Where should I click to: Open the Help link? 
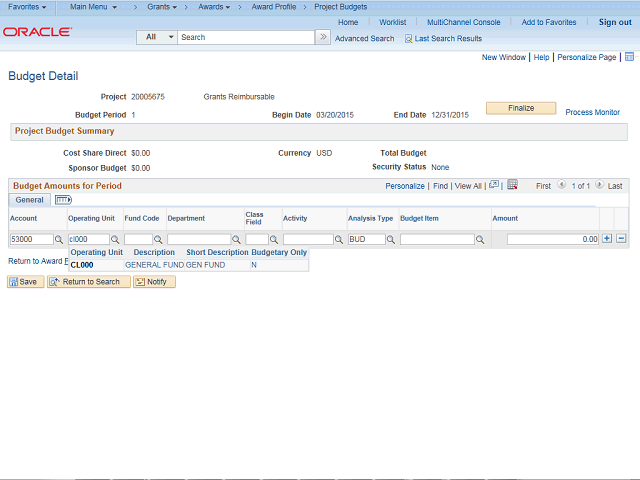click(x=541, y=57)
